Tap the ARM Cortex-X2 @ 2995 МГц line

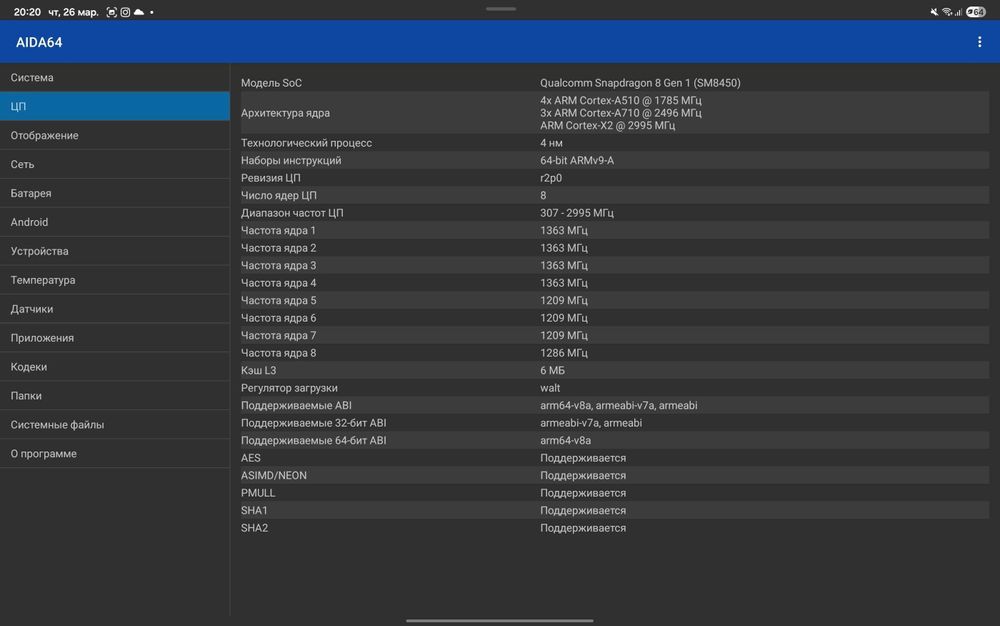(607, 126)
